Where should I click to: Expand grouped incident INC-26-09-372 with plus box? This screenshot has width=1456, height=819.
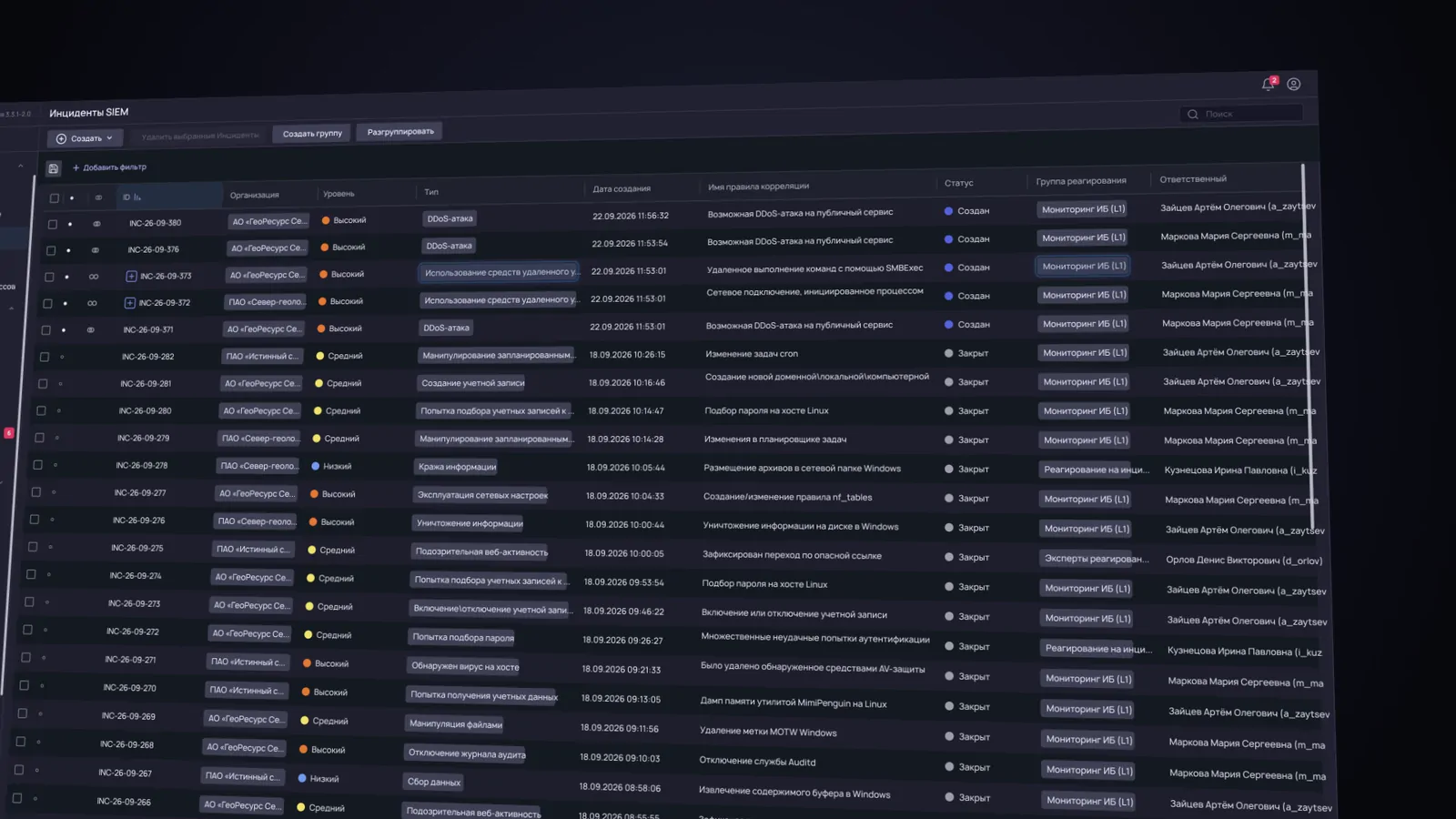click(x=129, y=303)
